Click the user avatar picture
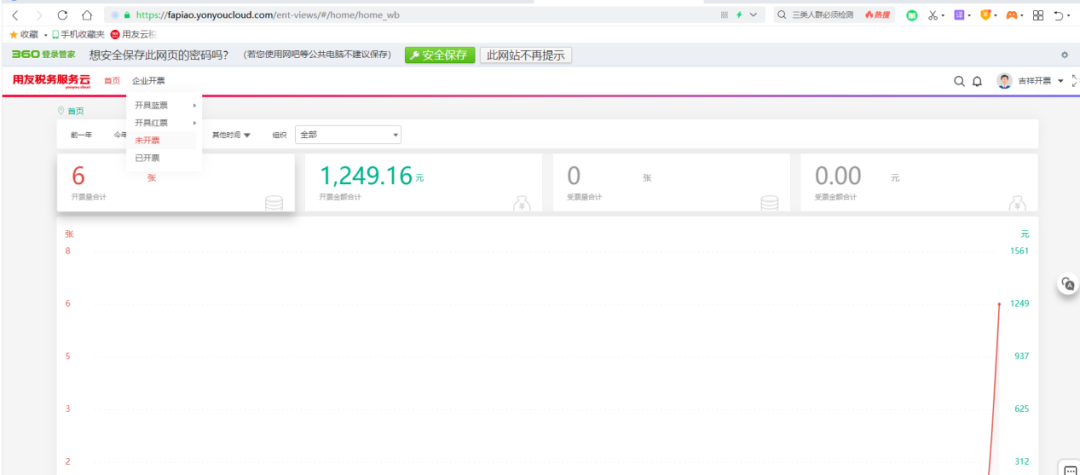1080x475 pixels. pos(1005,81)
